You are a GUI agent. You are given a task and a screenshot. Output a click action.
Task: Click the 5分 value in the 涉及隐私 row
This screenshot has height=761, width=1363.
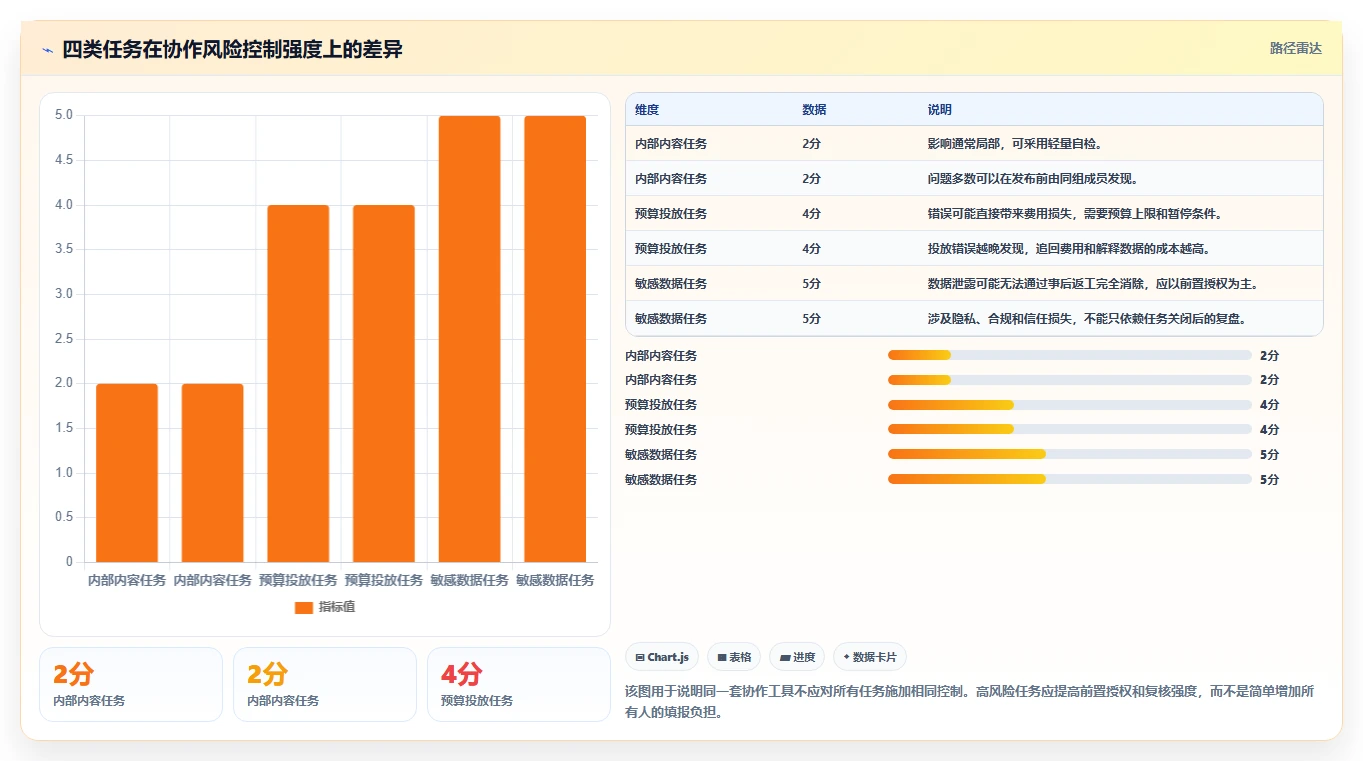pos(811,319)
